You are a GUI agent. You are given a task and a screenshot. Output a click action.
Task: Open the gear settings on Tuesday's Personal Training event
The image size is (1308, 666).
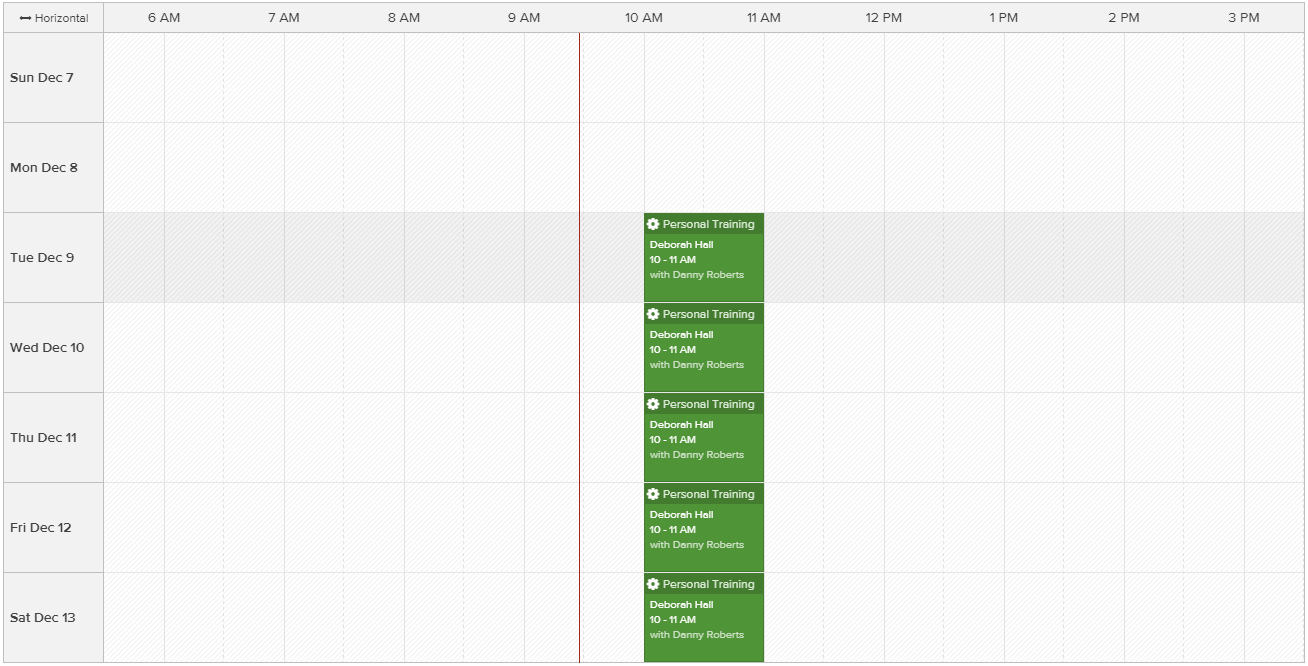coord(652,224)
